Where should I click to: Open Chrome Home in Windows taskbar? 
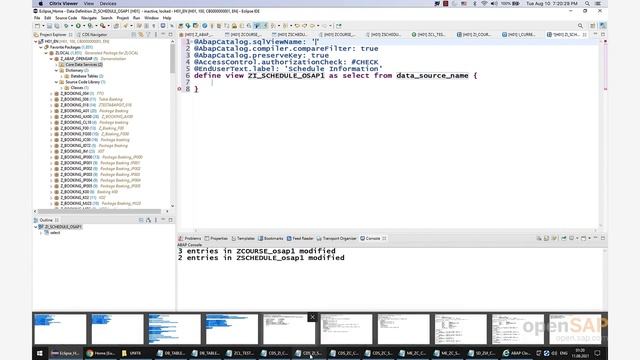point(101,353)
